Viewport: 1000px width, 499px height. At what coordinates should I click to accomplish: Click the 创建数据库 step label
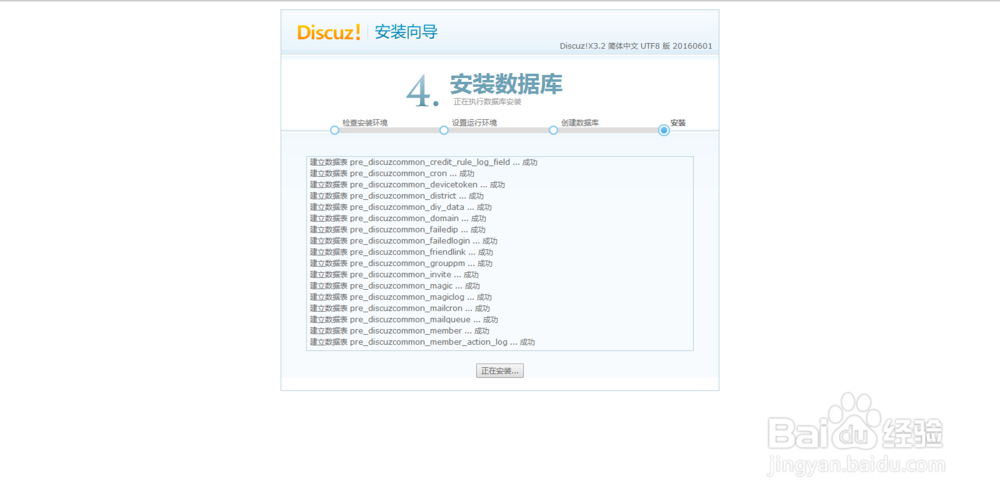point(580,123)
